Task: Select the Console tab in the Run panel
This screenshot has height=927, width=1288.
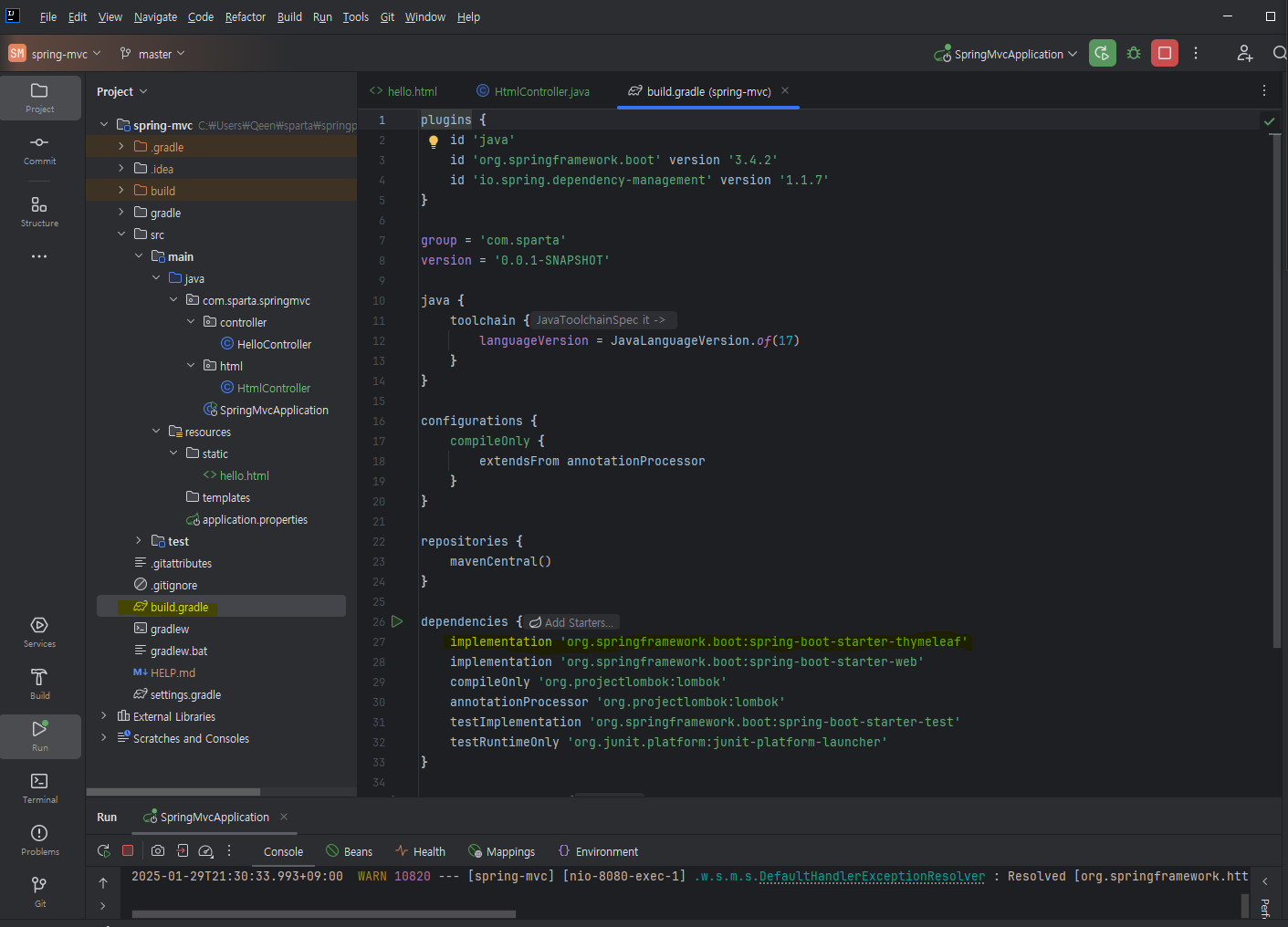Action: [283, 851]
